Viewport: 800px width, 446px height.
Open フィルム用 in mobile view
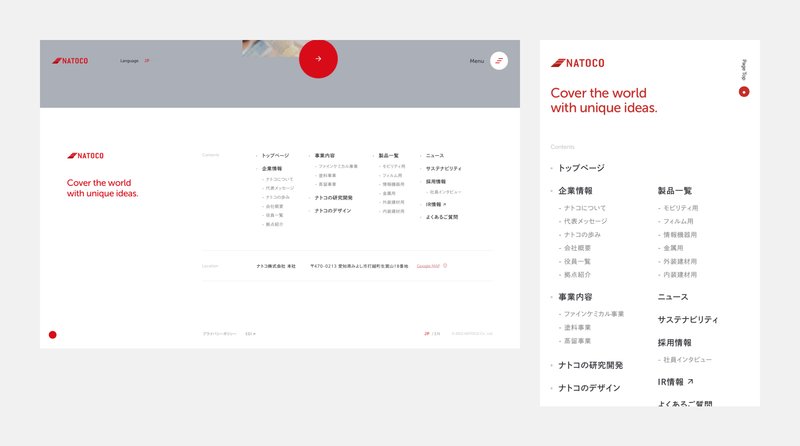(x=678, y=221)
